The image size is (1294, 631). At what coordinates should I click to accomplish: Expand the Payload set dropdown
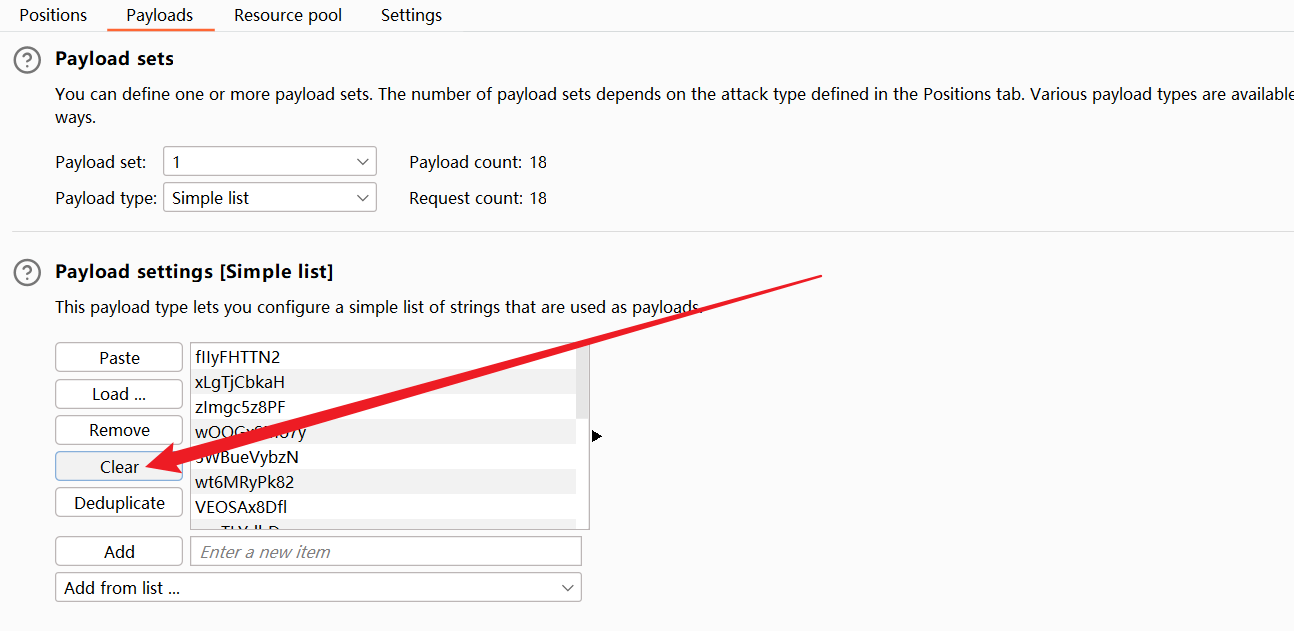[x=269, y=162]
